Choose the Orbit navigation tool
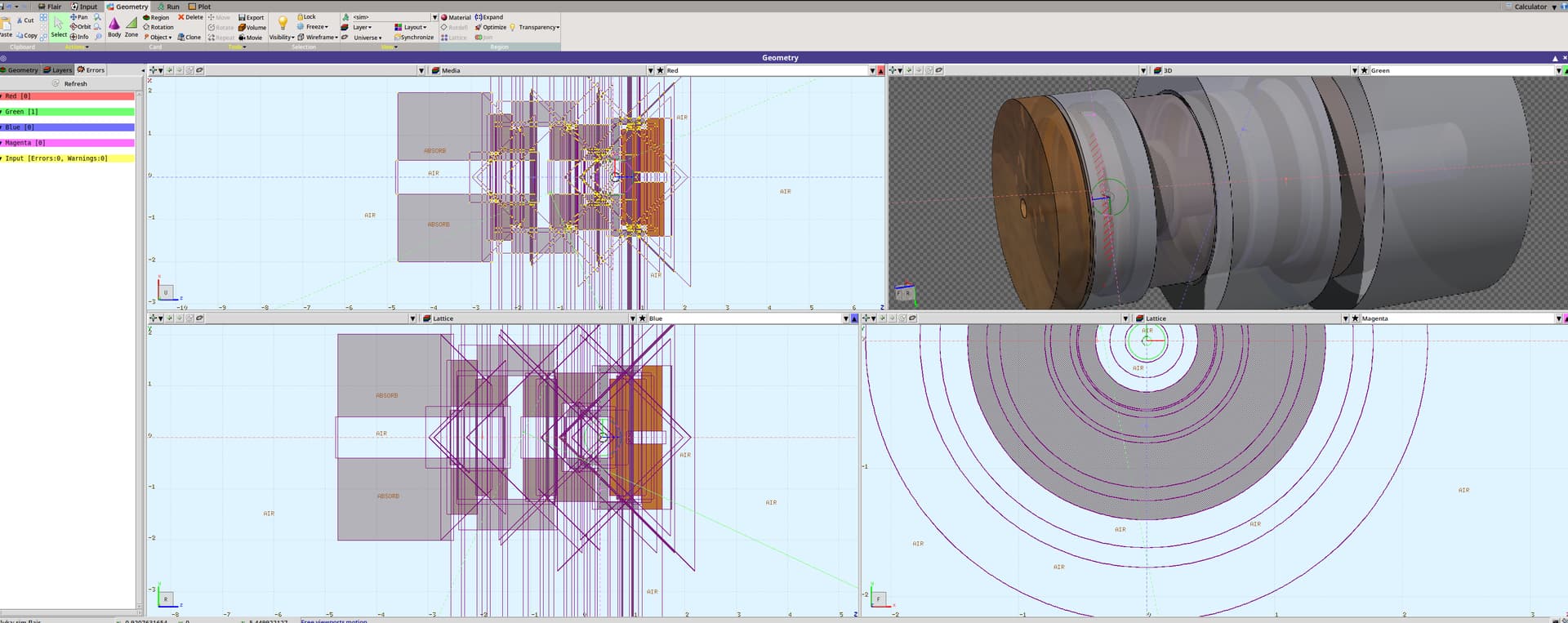 click(80, 27)
